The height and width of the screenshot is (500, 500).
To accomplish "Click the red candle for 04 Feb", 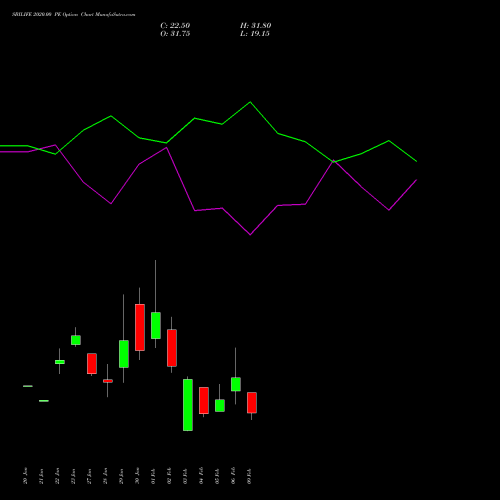I will (x=204, y=400).
